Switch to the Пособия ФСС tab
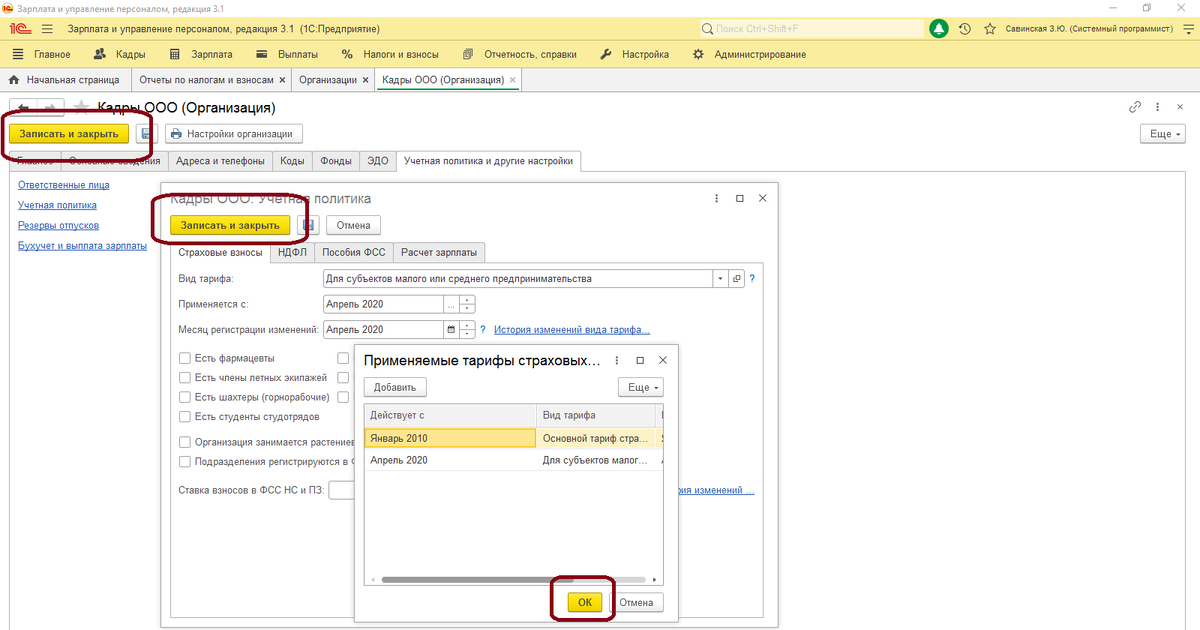This screenshot has width=1200, height=630. click(x=352, y=252)
